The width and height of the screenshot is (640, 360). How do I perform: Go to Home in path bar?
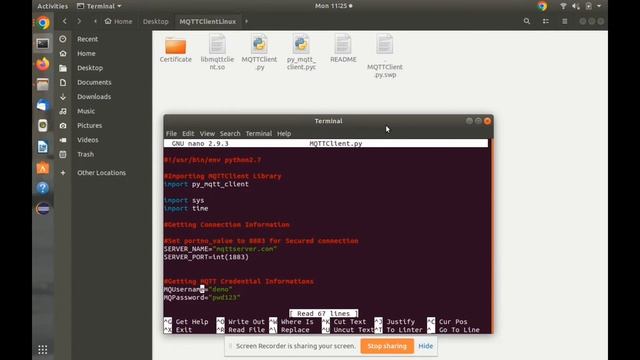(x=118, y=21)
